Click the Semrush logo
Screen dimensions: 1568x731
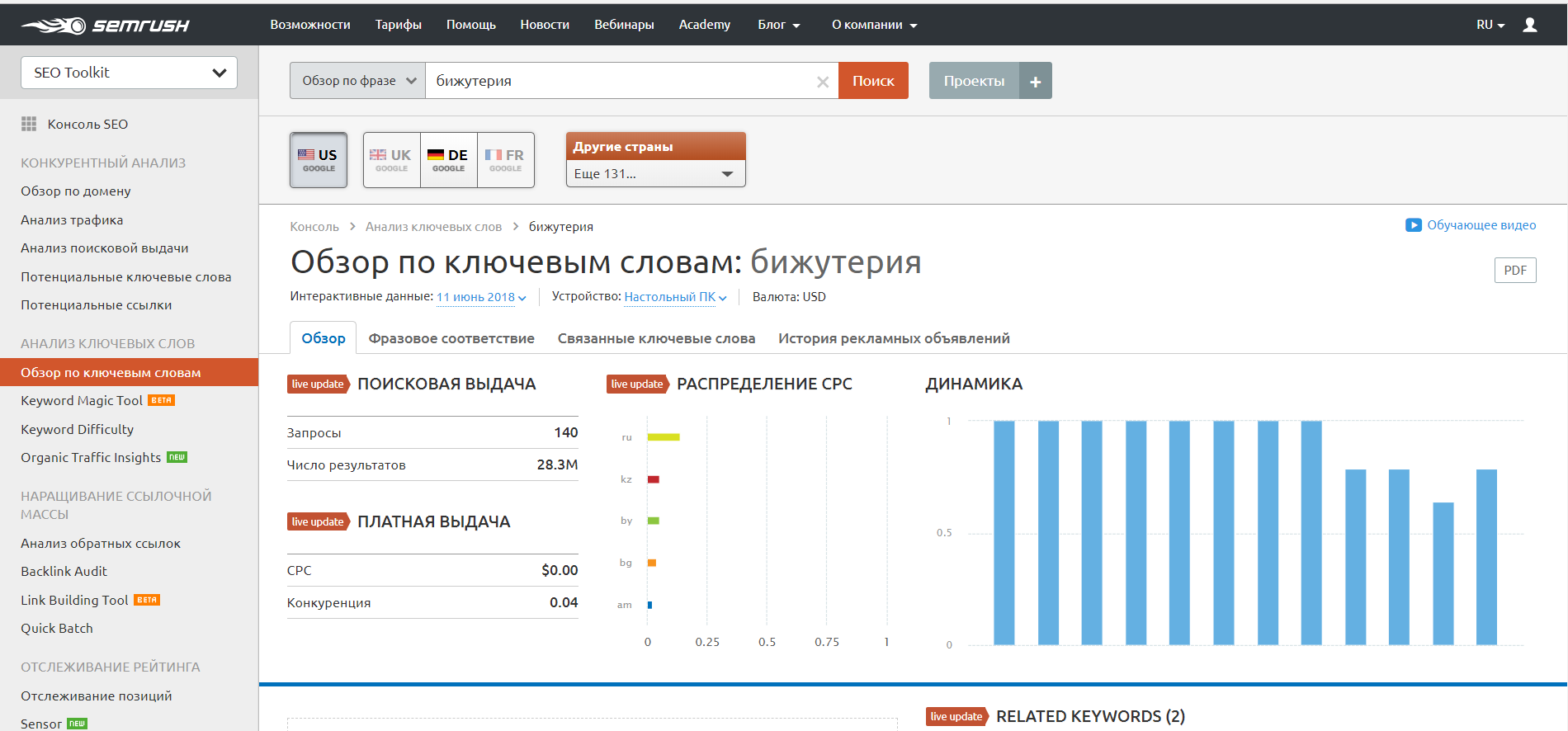tap(105, 26)
